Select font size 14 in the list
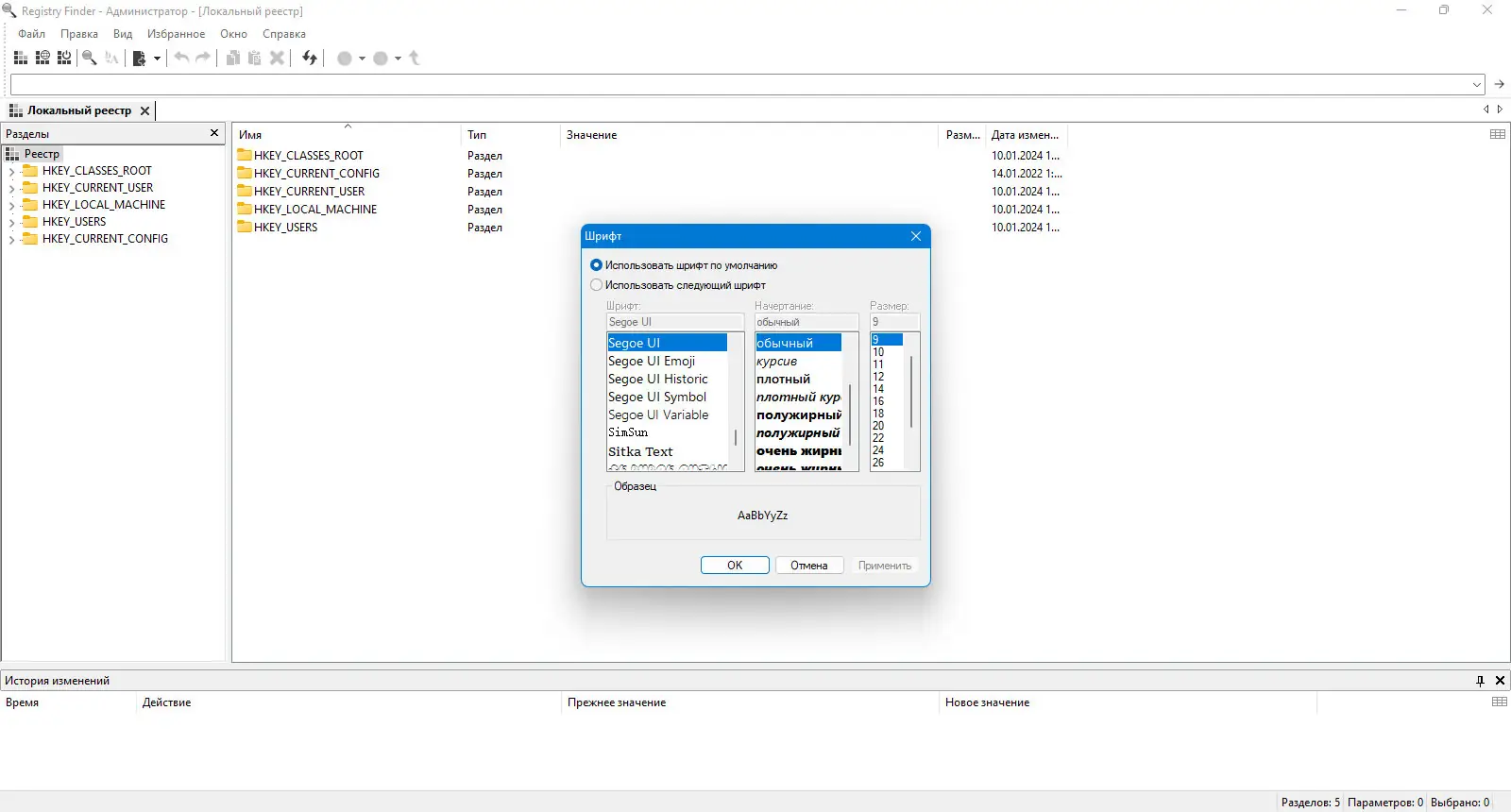Screen dimensions: 1511x812 click(878, 389)
